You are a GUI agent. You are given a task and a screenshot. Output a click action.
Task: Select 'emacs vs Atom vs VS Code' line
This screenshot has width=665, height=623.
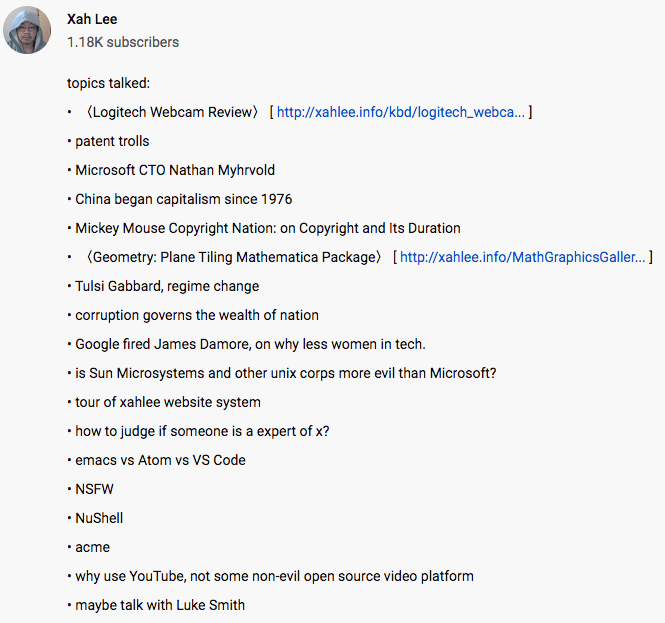156,460
